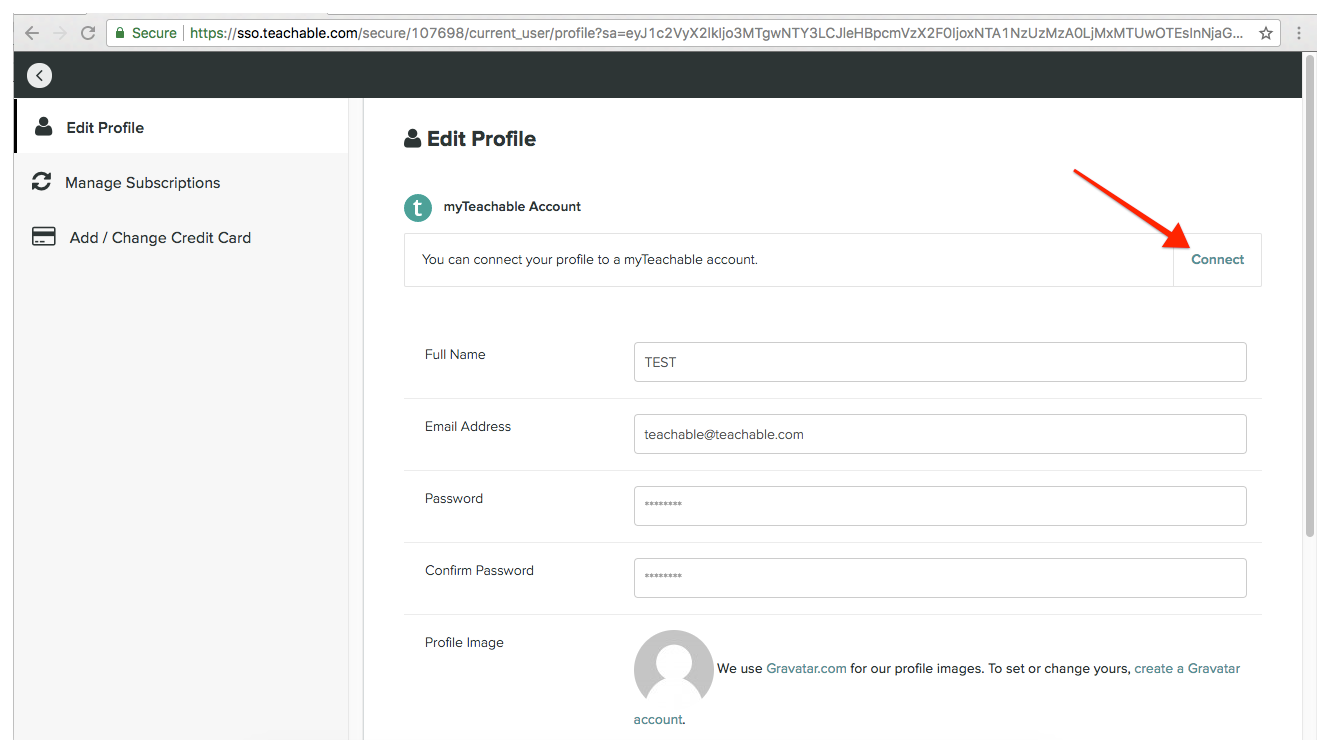Click the browser back arrow
The height and width of the screenshot is (753, 1330).
click(x=32, y=33)
